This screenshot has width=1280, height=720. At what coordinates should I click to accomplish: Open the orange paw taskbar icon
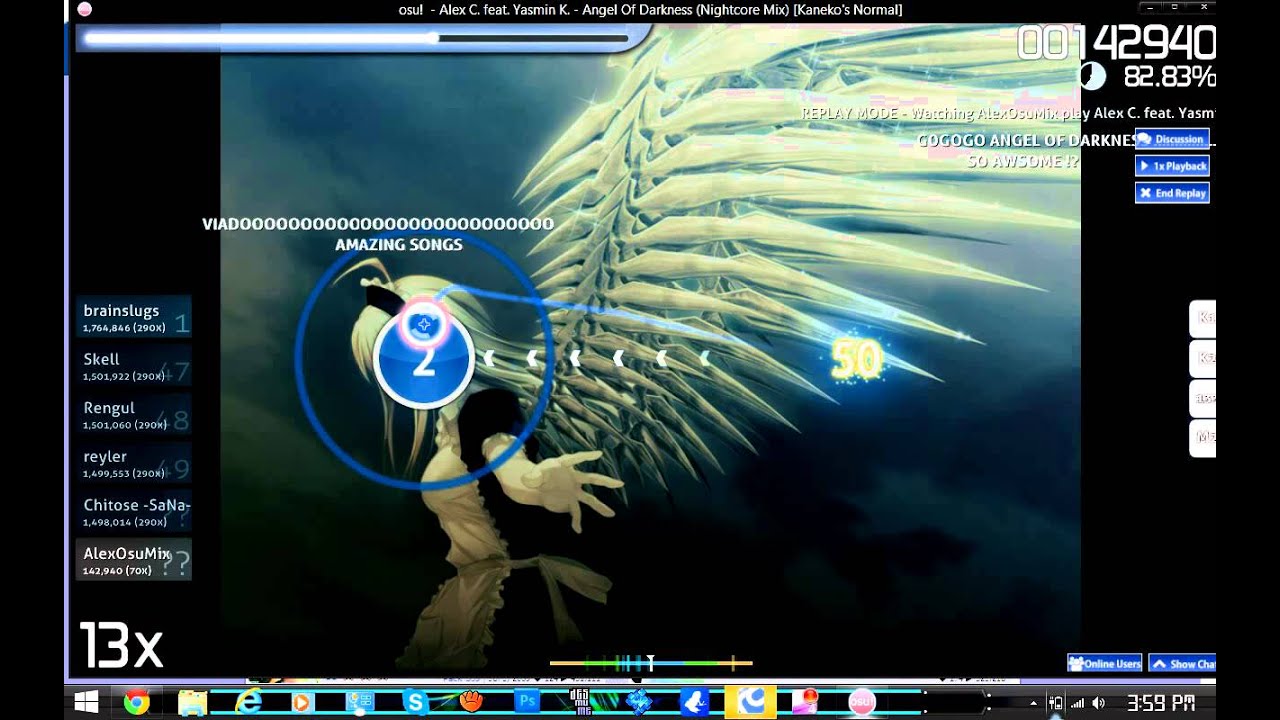[x=472, y=702]
